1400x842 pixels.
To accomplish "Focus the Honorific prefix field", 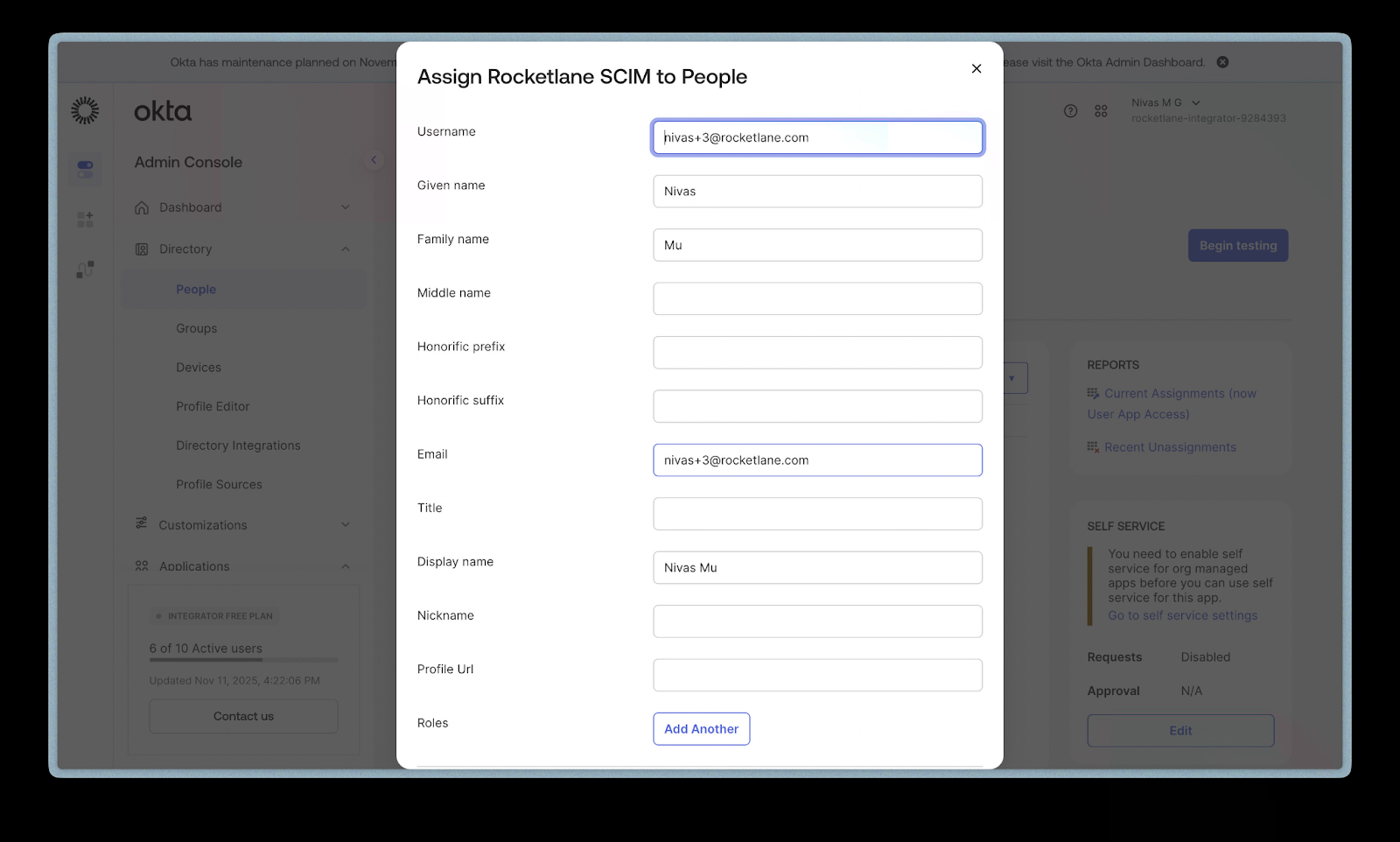I will click(818, 353).
